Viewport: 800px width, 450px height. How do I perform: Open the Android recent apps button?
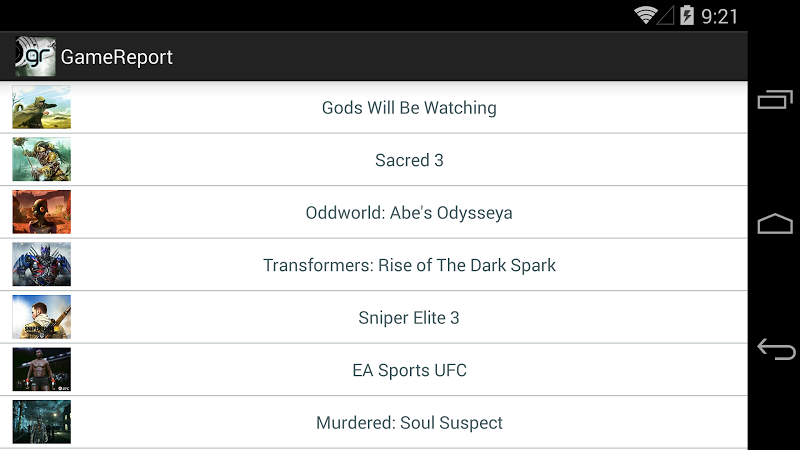[x=775, y=99]
